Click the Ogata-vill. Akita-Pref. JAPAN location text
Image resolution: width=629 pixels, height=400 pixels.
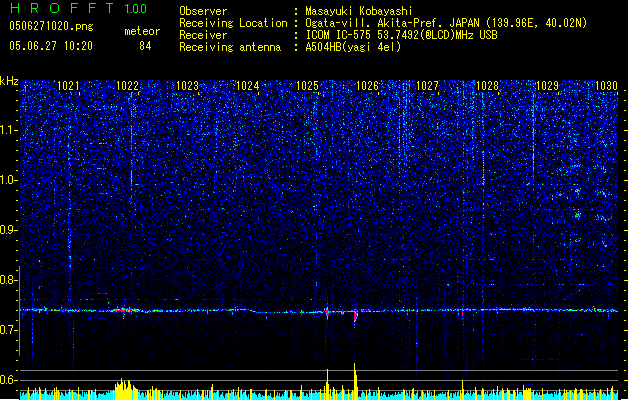(446, 23)
